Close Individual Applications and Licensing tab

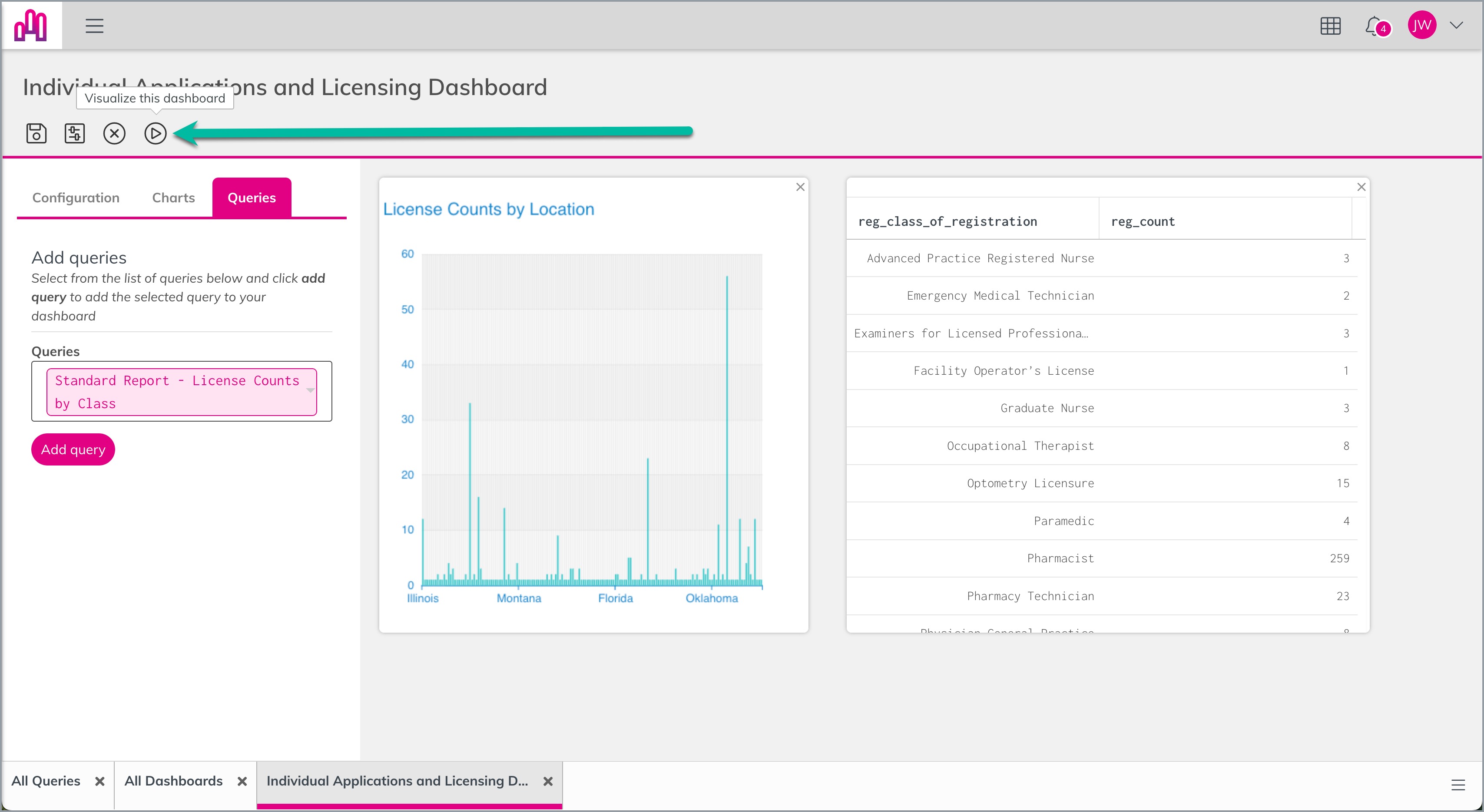(x=548, y=781)
